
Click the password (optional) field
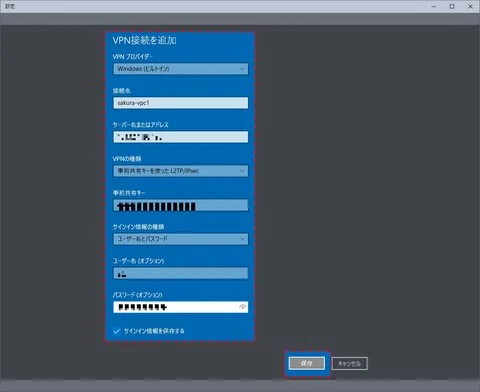[180, 307]
